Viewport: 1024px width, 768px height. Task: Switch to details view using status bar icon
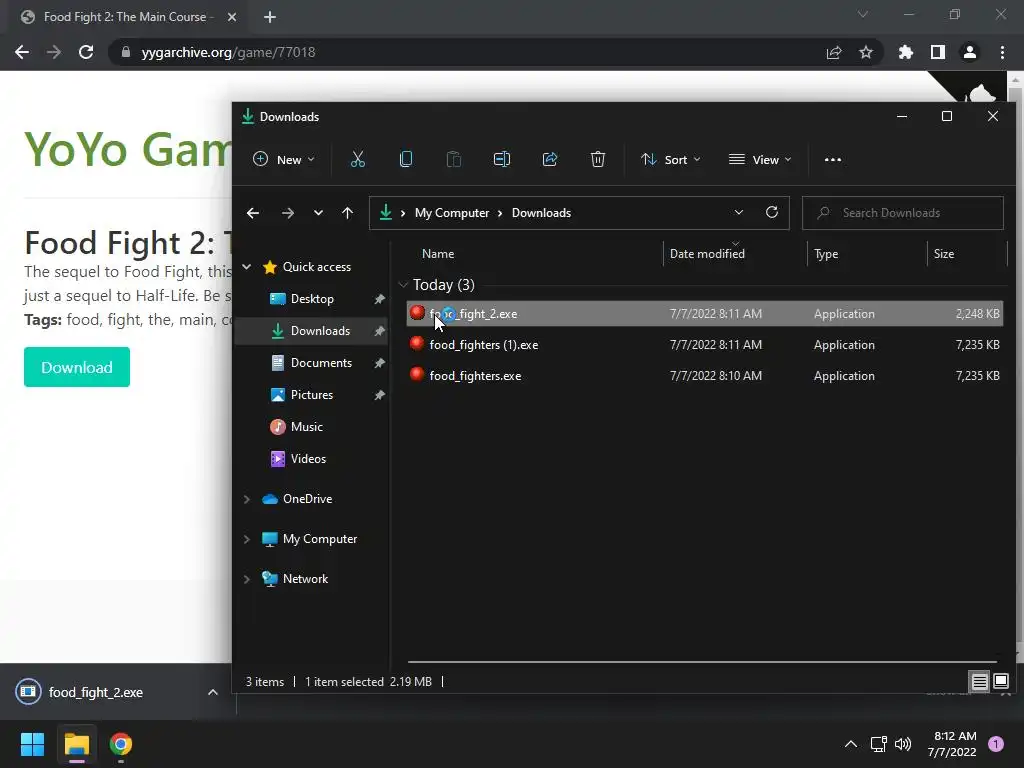pos(980,682)
